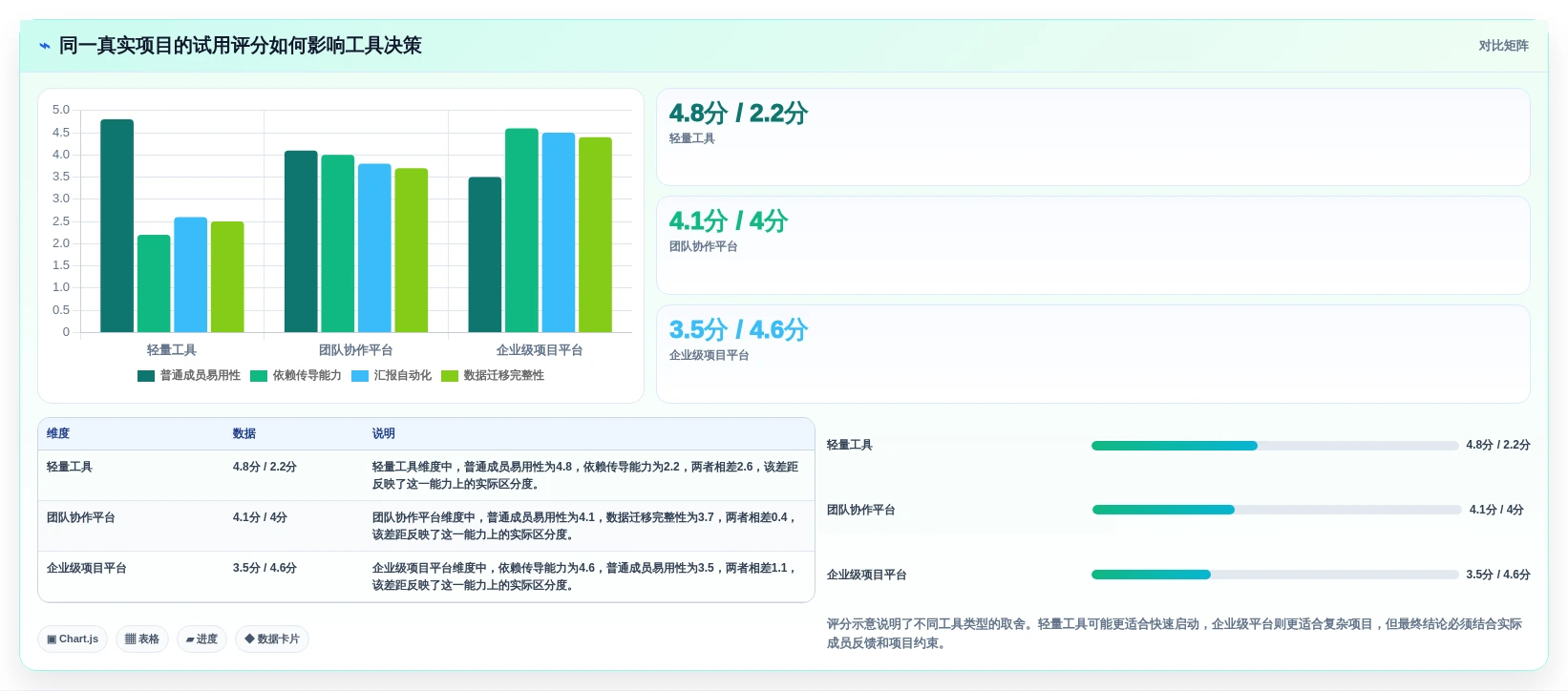Click the 团队协作平台 progress bar

(x=1277, y=510)
